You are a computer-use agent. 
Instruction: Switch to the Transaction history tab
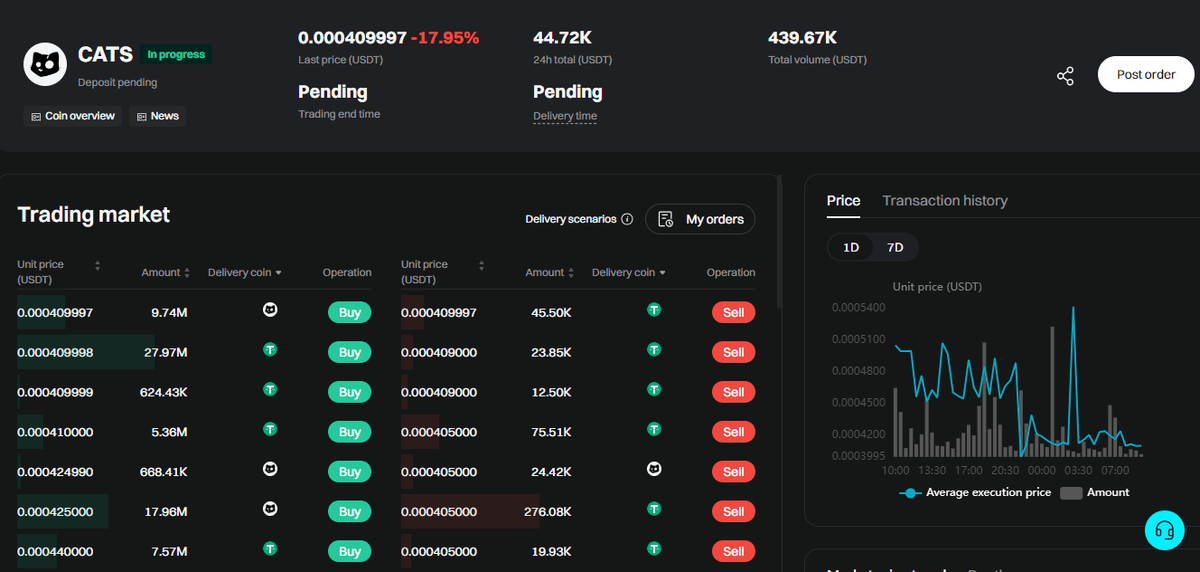coord(945,200)
